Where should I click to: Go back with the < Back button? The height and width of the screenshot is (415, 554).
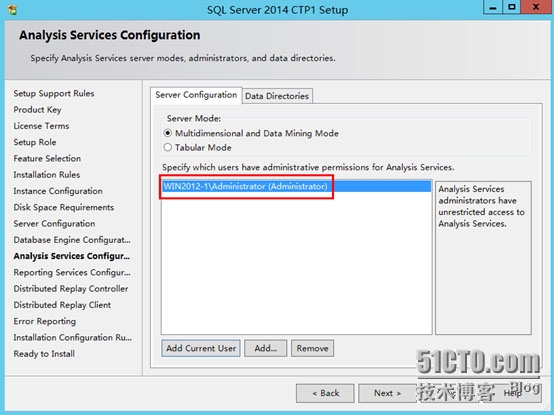click(325, 393)
